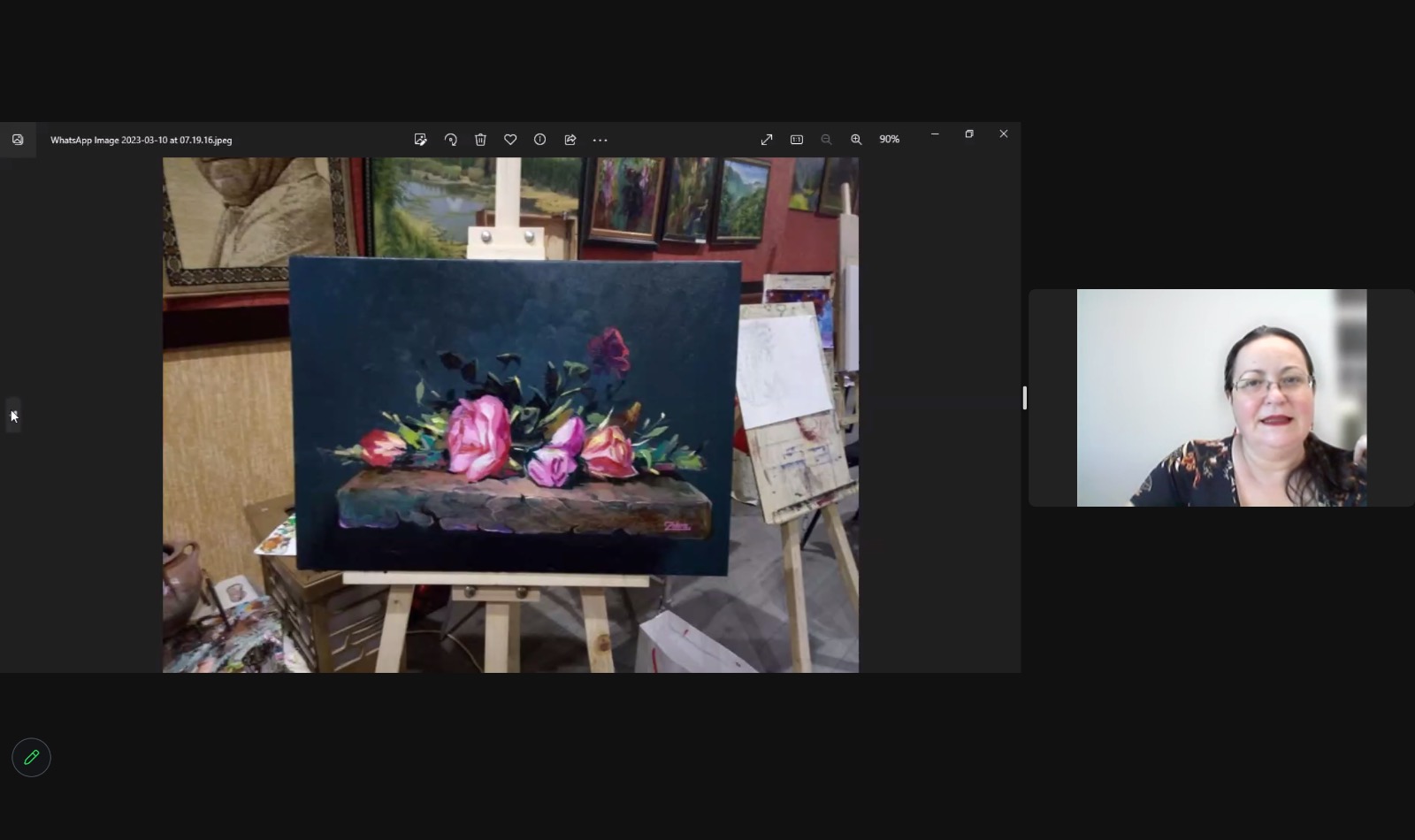
Task: Zoom out with magnifier minus icon
Action: (826, 140)
